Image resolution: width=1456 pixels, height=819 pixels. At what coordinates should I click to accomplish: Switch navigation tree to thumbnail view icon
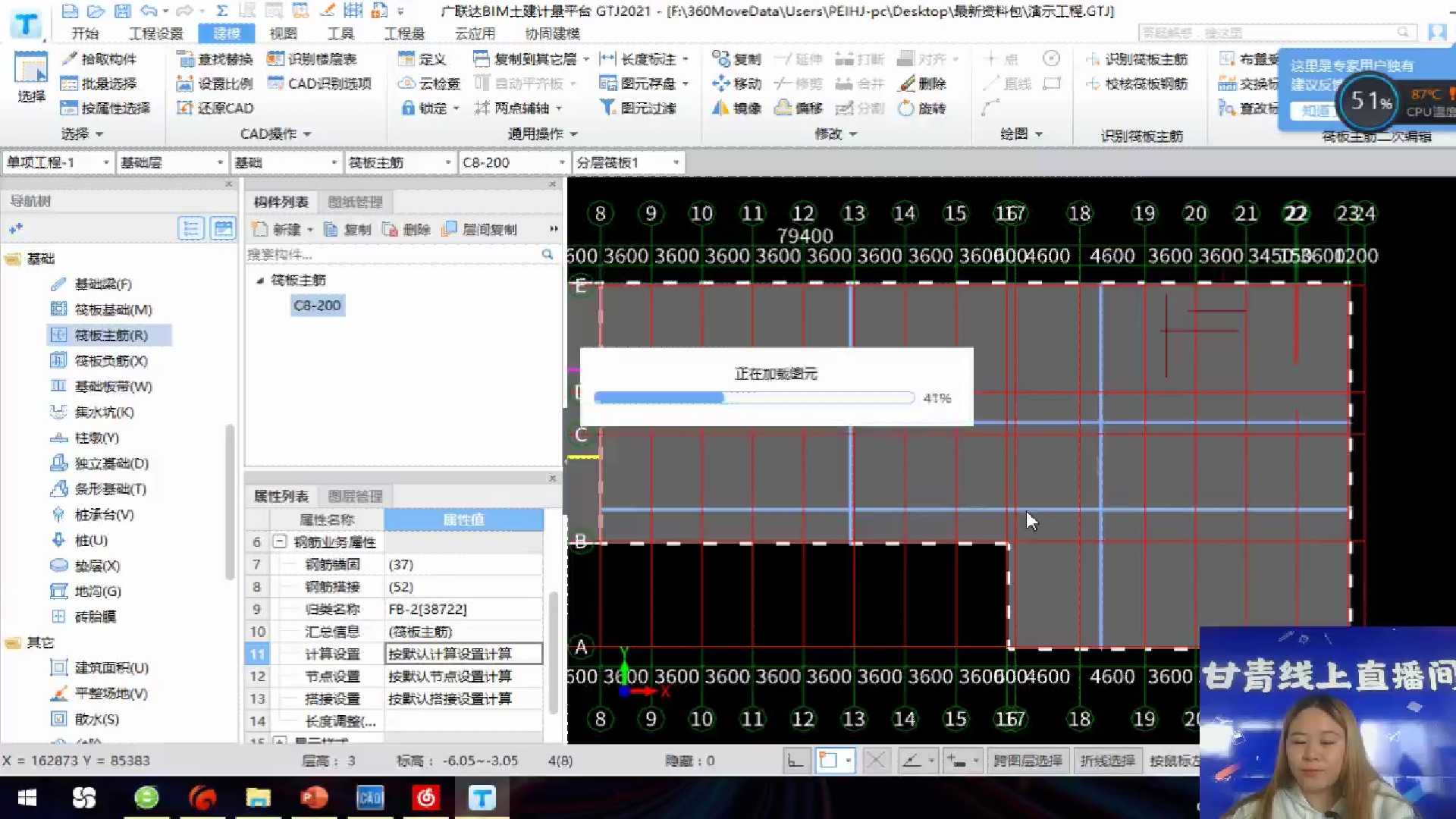pyautogui.click(x=223, y=228)
